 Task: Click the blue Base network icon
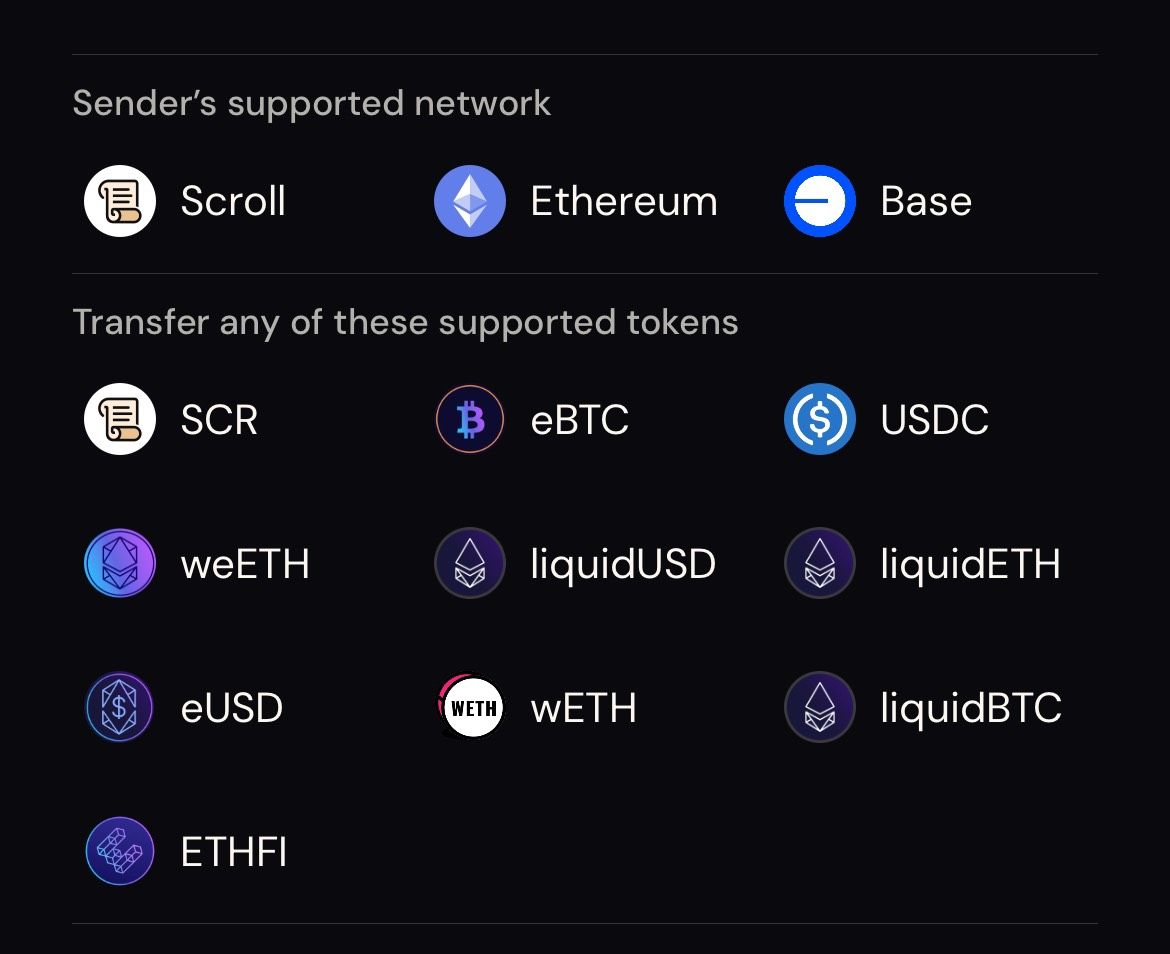(820, 201)
